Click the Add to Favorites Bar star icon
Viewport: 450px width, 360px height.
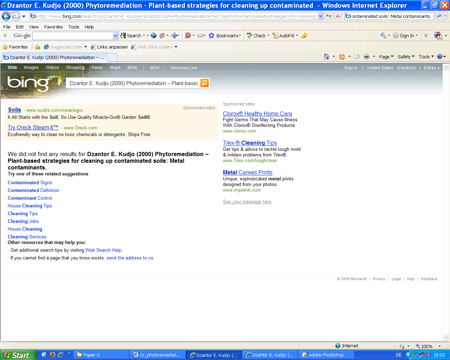37,47
